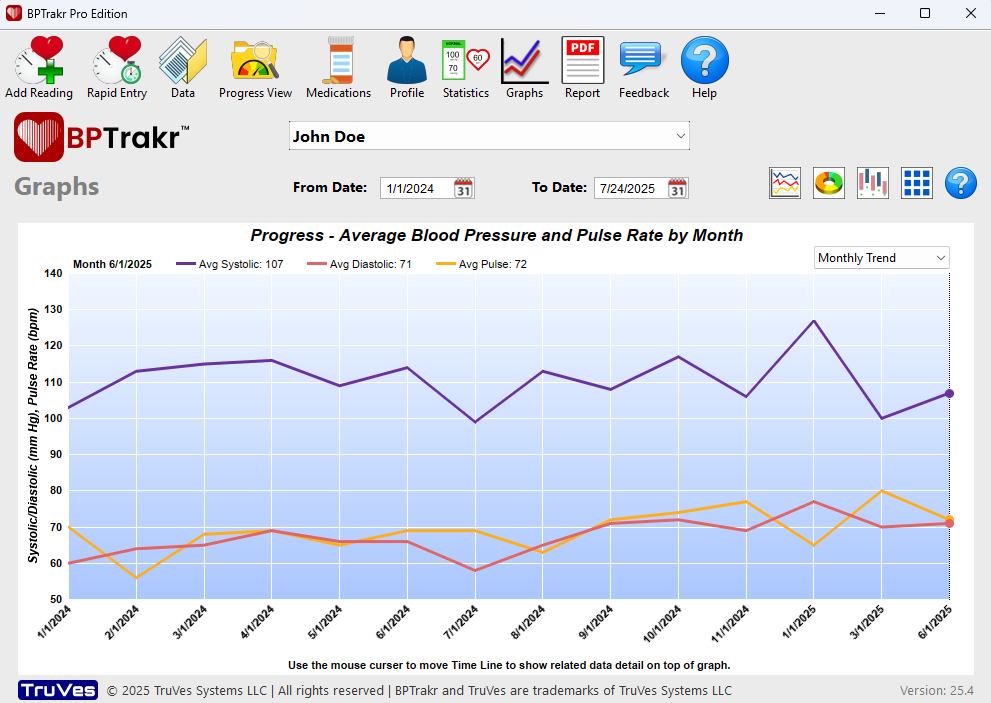Open the Feedback form
Viewport: 991px width, 703px height.
643,67
